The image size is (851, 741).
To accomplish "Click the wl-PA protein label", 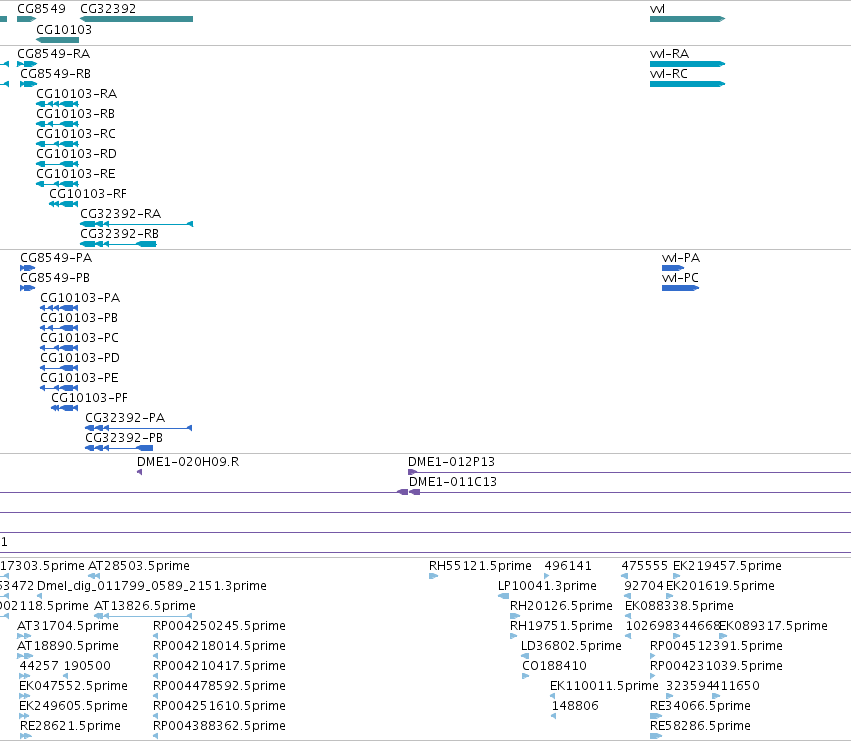I will pyautogui.click(x=681, y=258).
